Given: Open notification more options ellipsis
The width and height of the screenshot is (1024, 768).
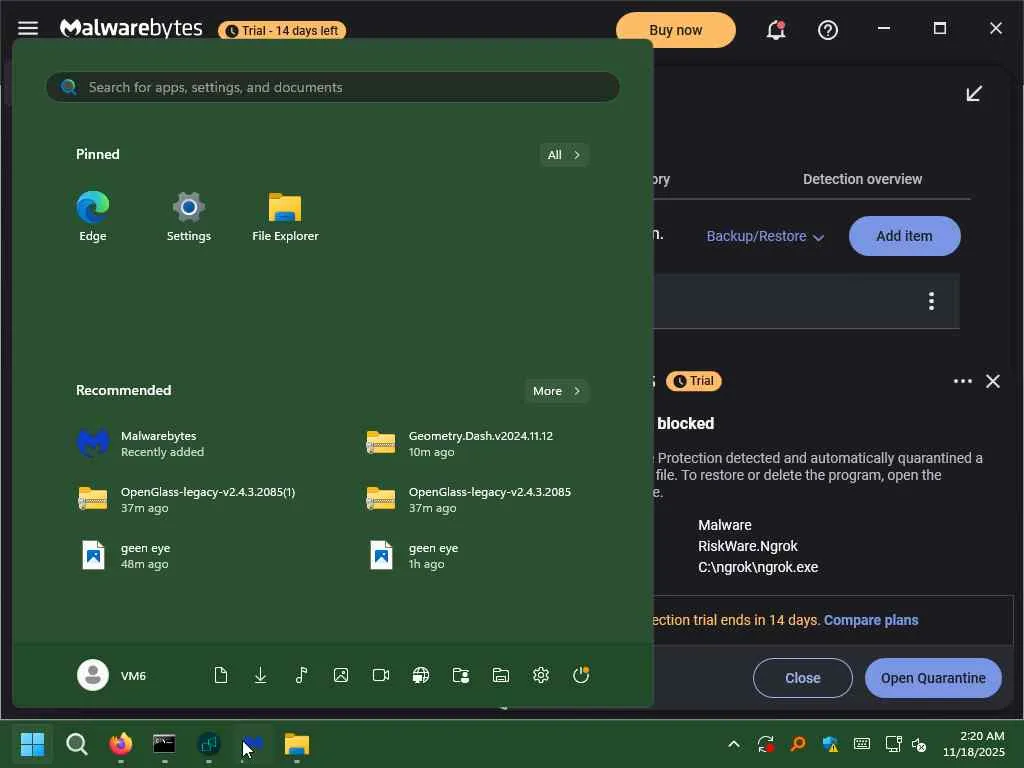Looking at the screenshot, I should click(963, 381).
